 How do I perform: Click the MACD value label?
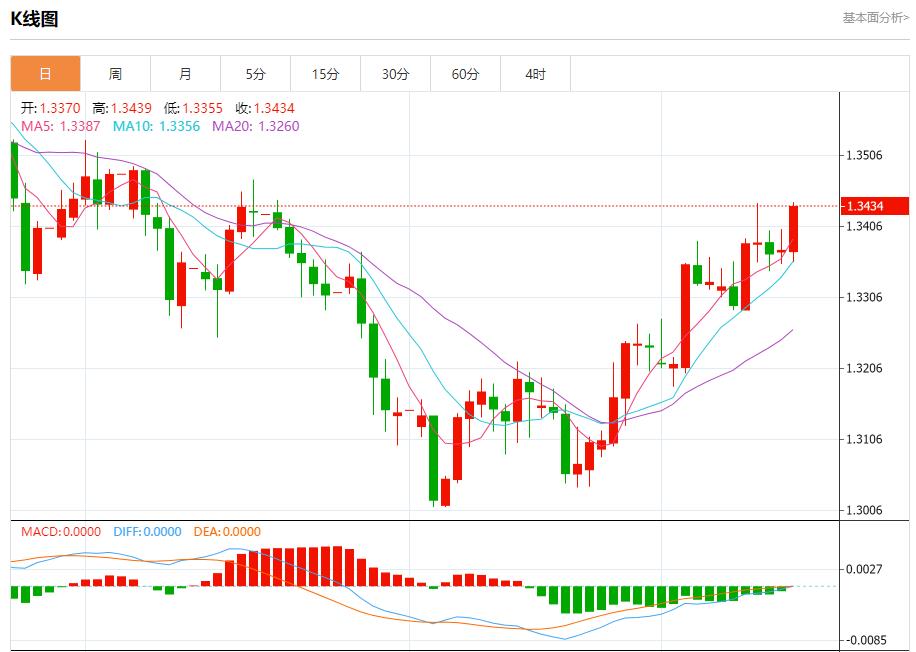click(61, 532)
